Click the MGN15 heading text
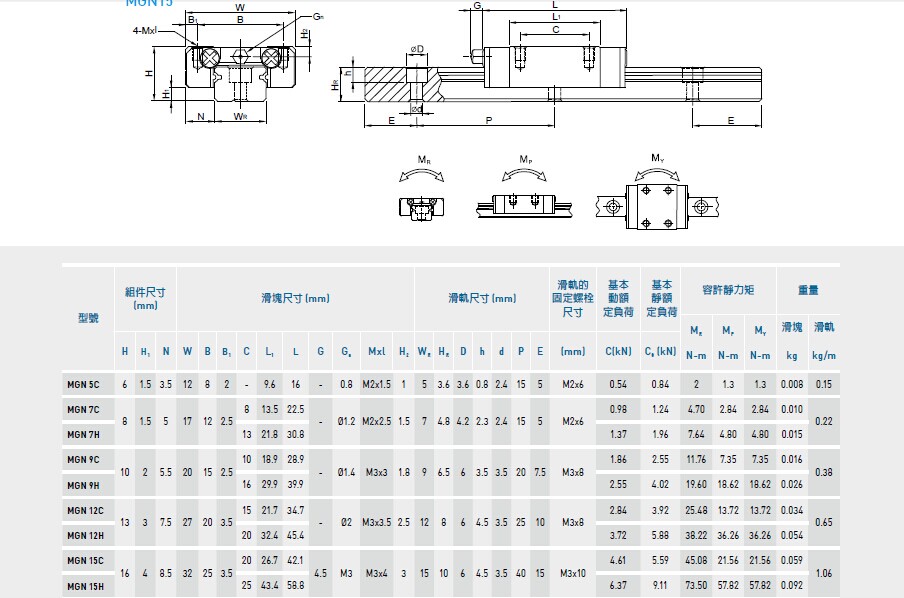Screen dimensions: 904x598 (148, 3)
